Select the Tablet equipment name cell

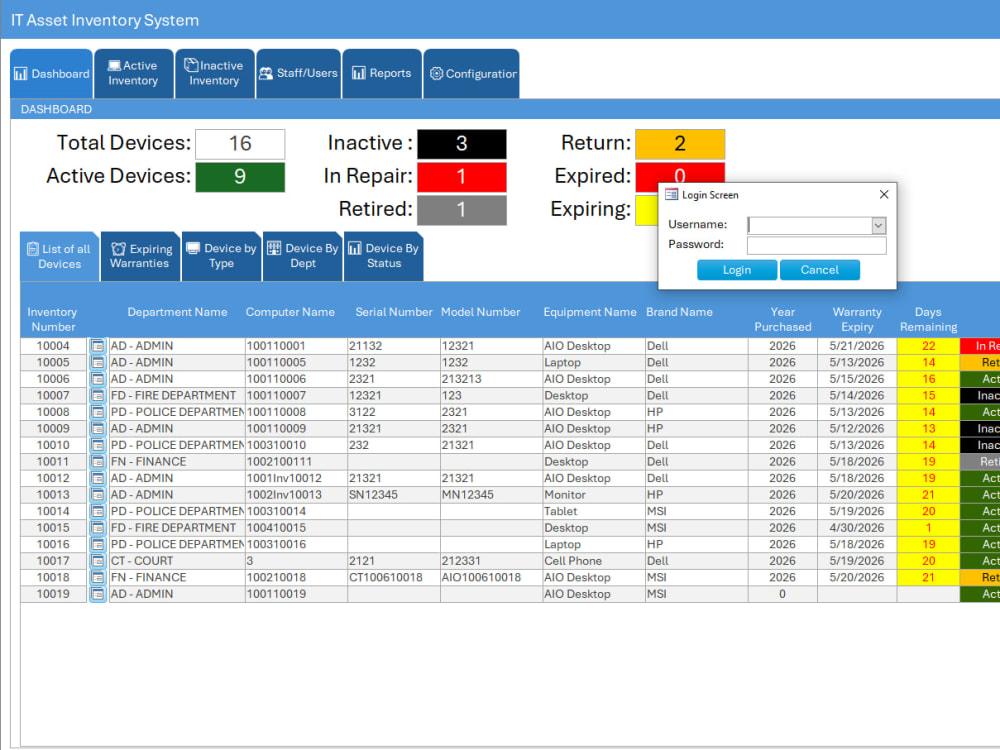pos(593,511)
